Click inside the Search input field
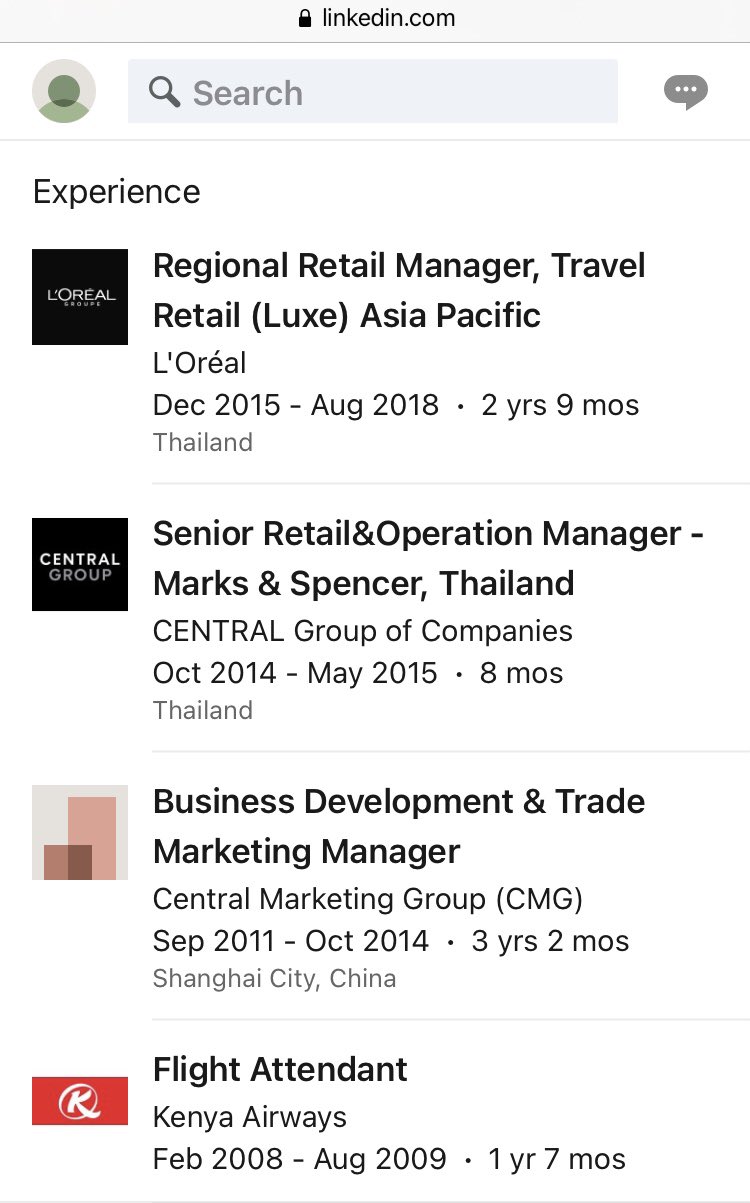Screen dimensions: 750x1203 point(400,92)
